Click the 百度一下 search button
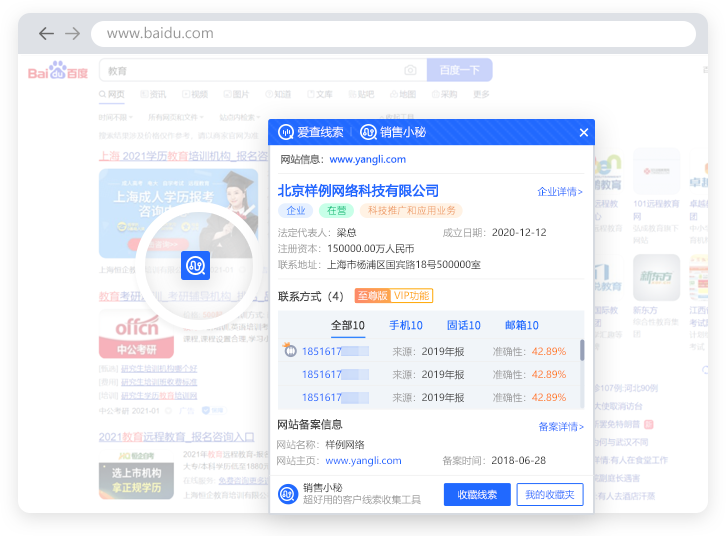 tap(459, 70)
